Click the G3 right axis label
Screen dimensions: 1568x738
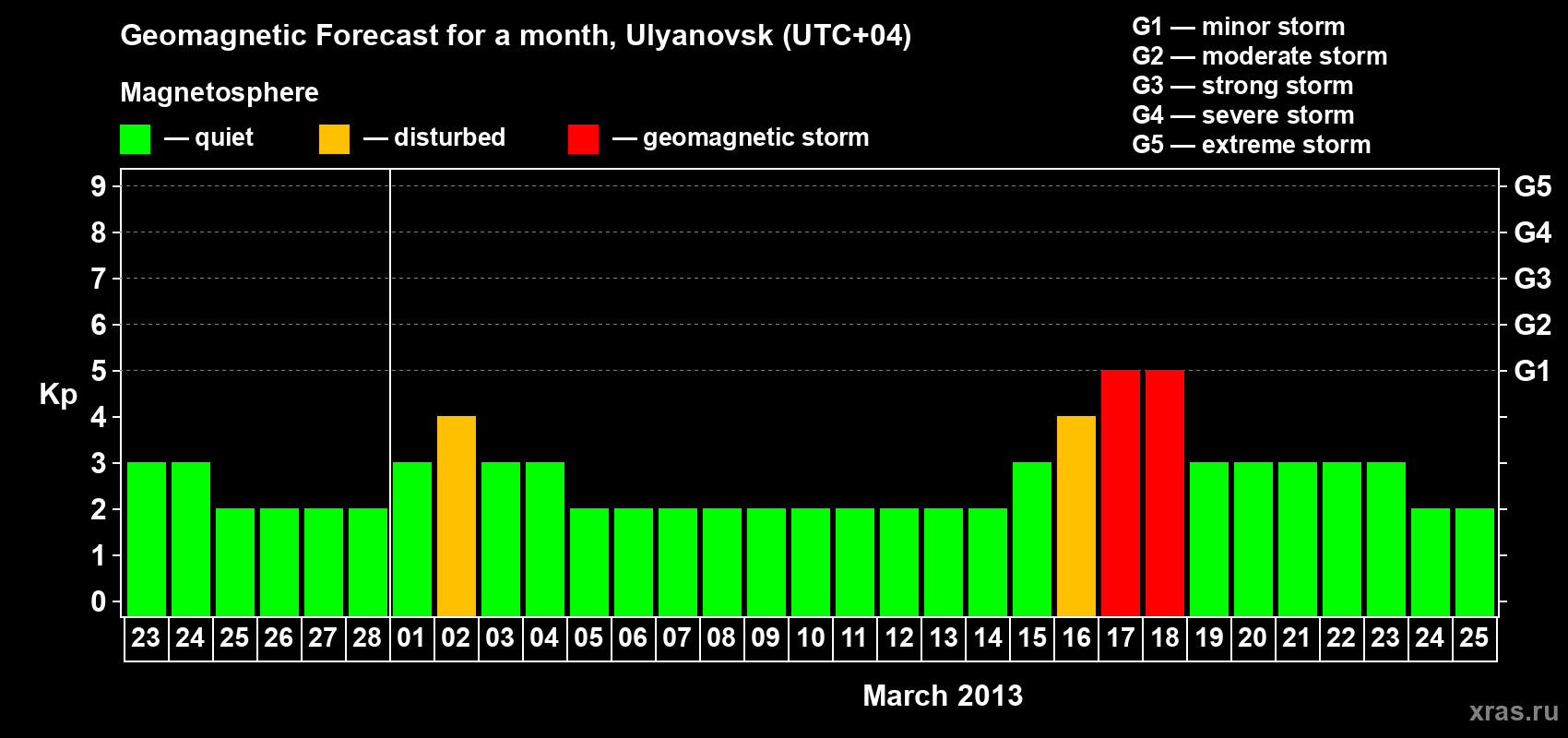click(x=1533, y=279)
